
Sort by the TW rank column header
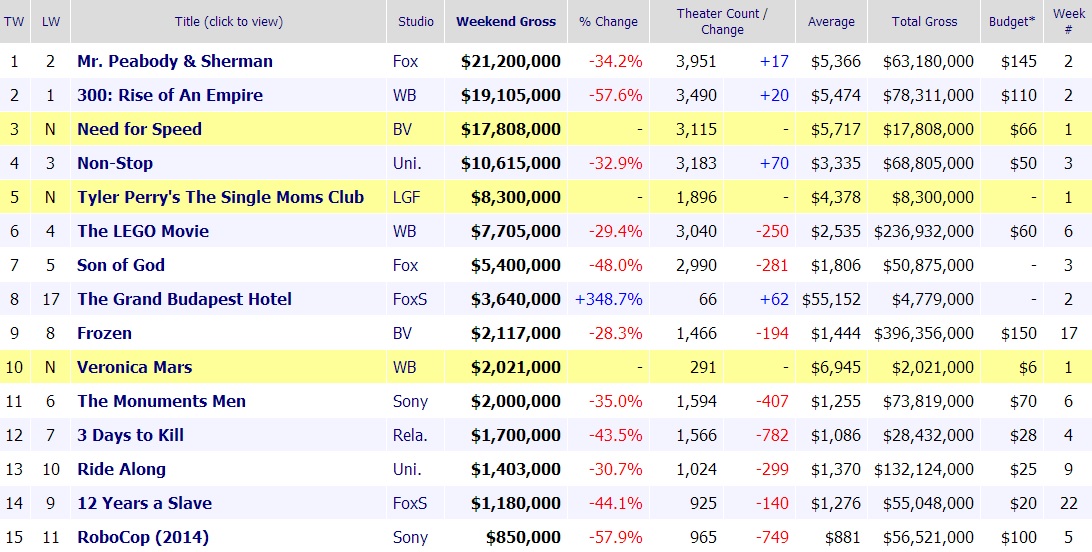click(x=14, y=21)
